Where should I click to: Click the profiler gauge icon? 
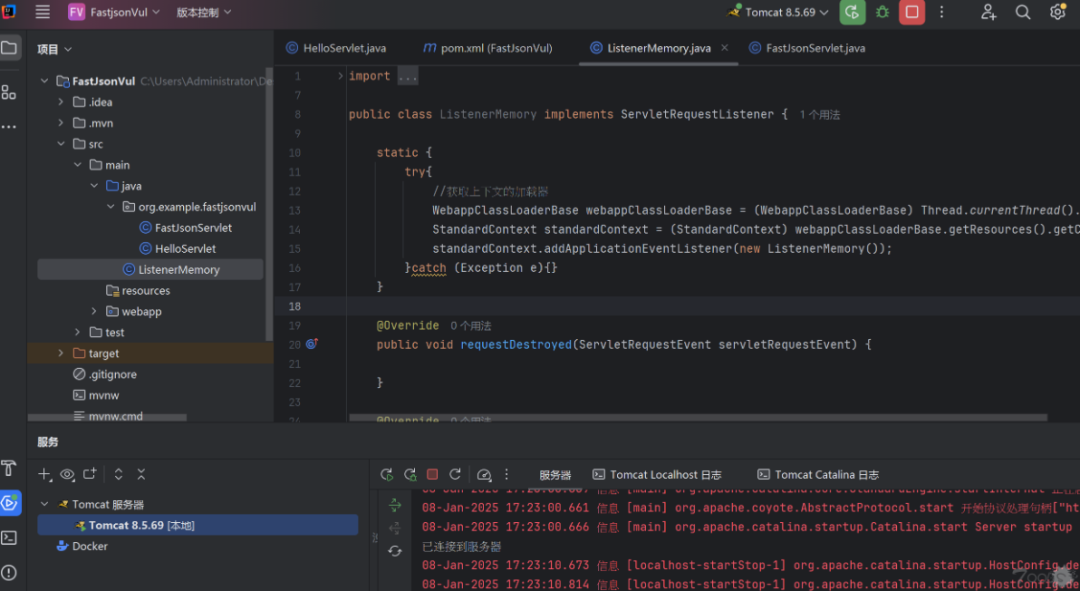tap(484, 475)
